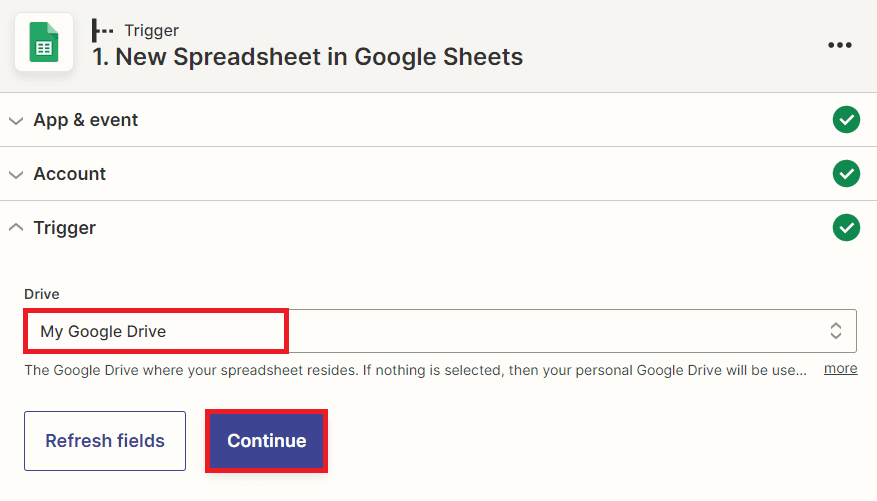The image size is (877, 501).
Task: Expand the Account section chevron
Action: point(15,174)
